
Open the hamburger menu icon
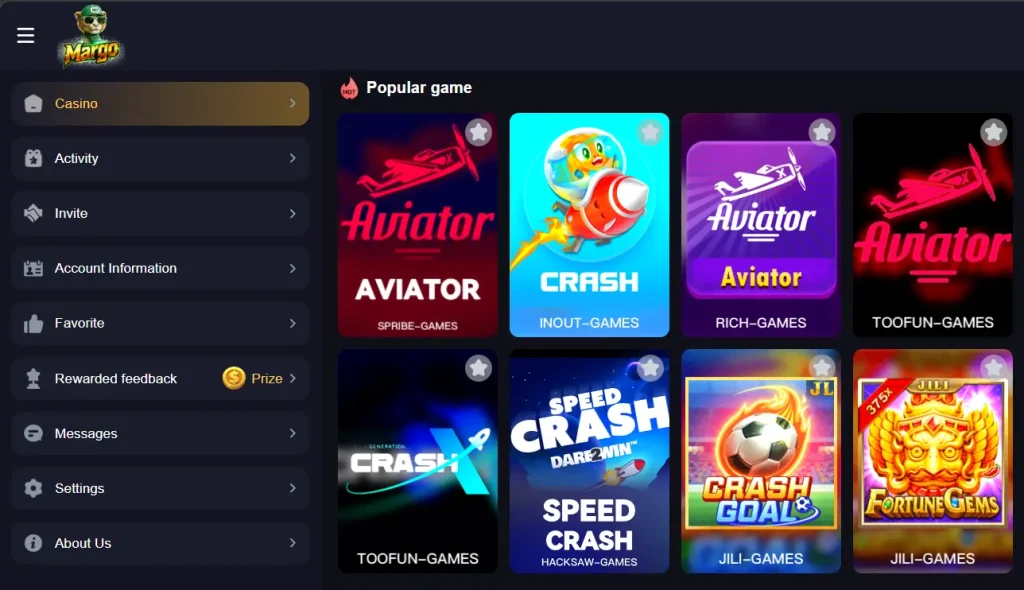coord(25,35)
